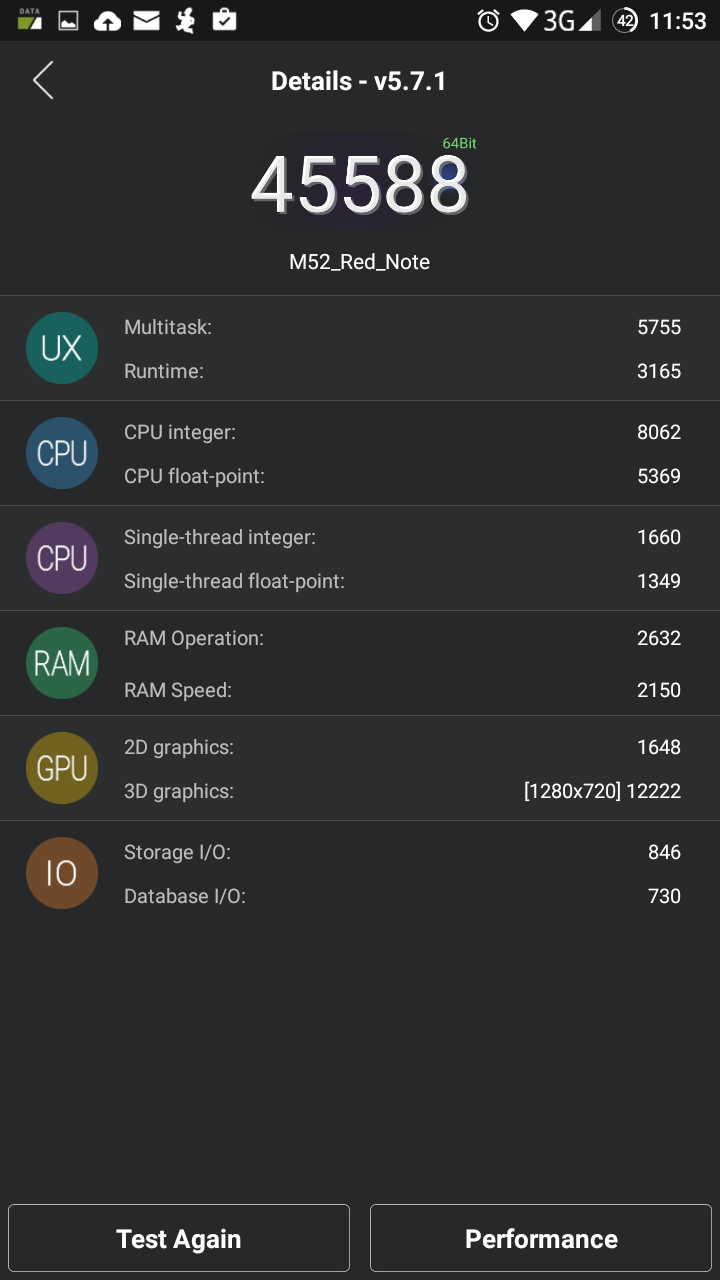Image resolution: width=720 pixels, height=1280 pixels.
Task: Tap the teal UX category icon
Action: (62, 348)
